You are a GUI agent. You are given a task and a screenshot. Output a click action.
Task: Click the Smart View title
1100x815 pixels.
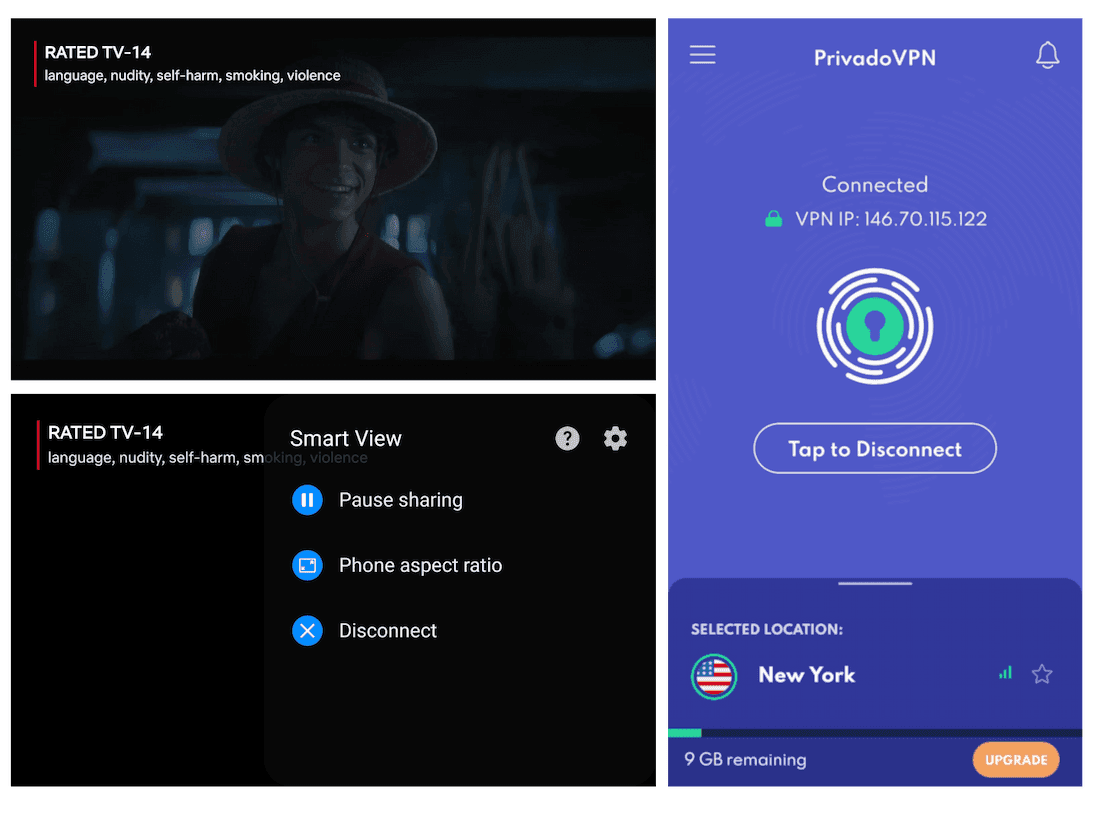[x=346, y=438]
